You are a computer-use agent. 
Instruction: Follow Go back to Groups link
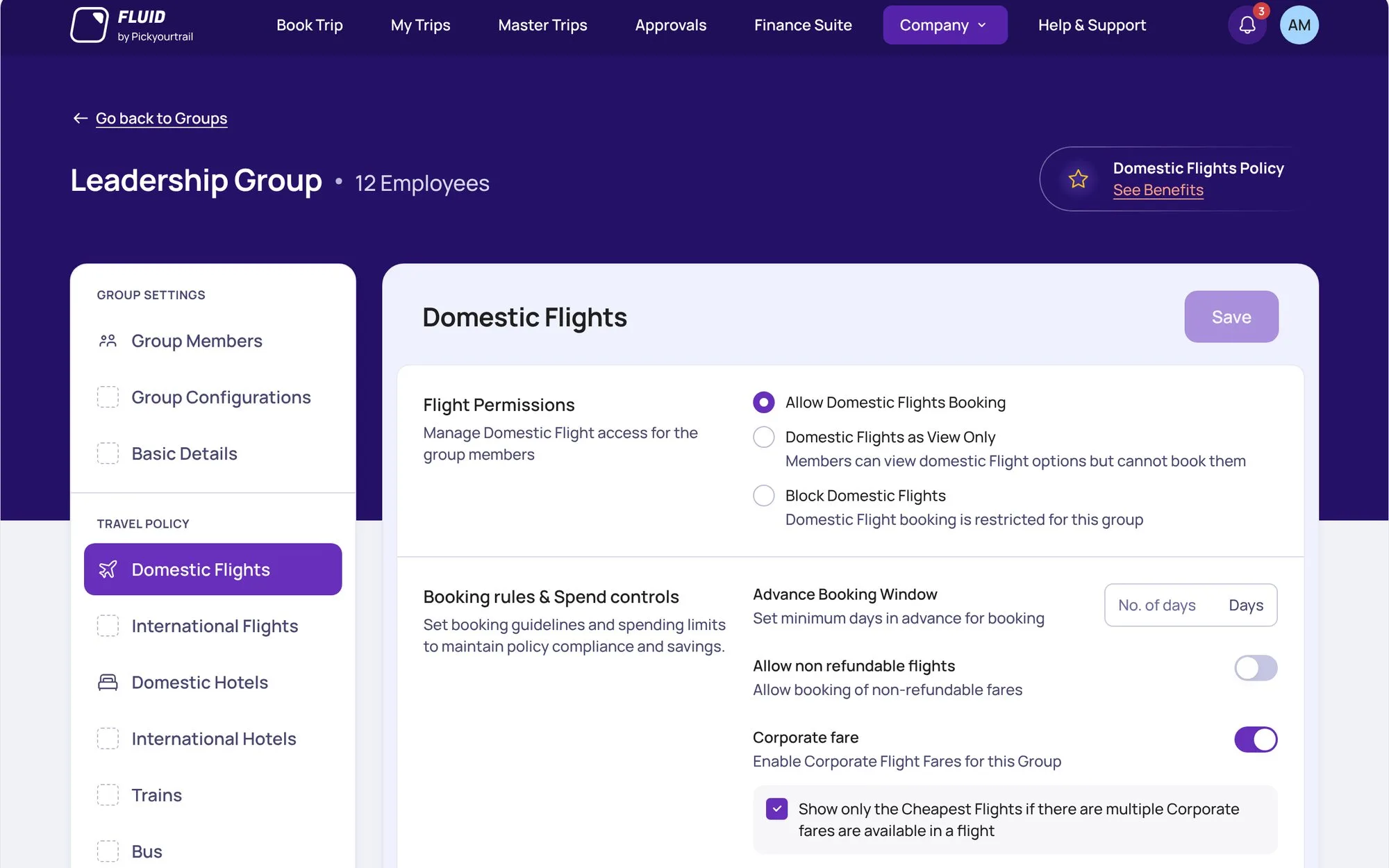(161, 118)
